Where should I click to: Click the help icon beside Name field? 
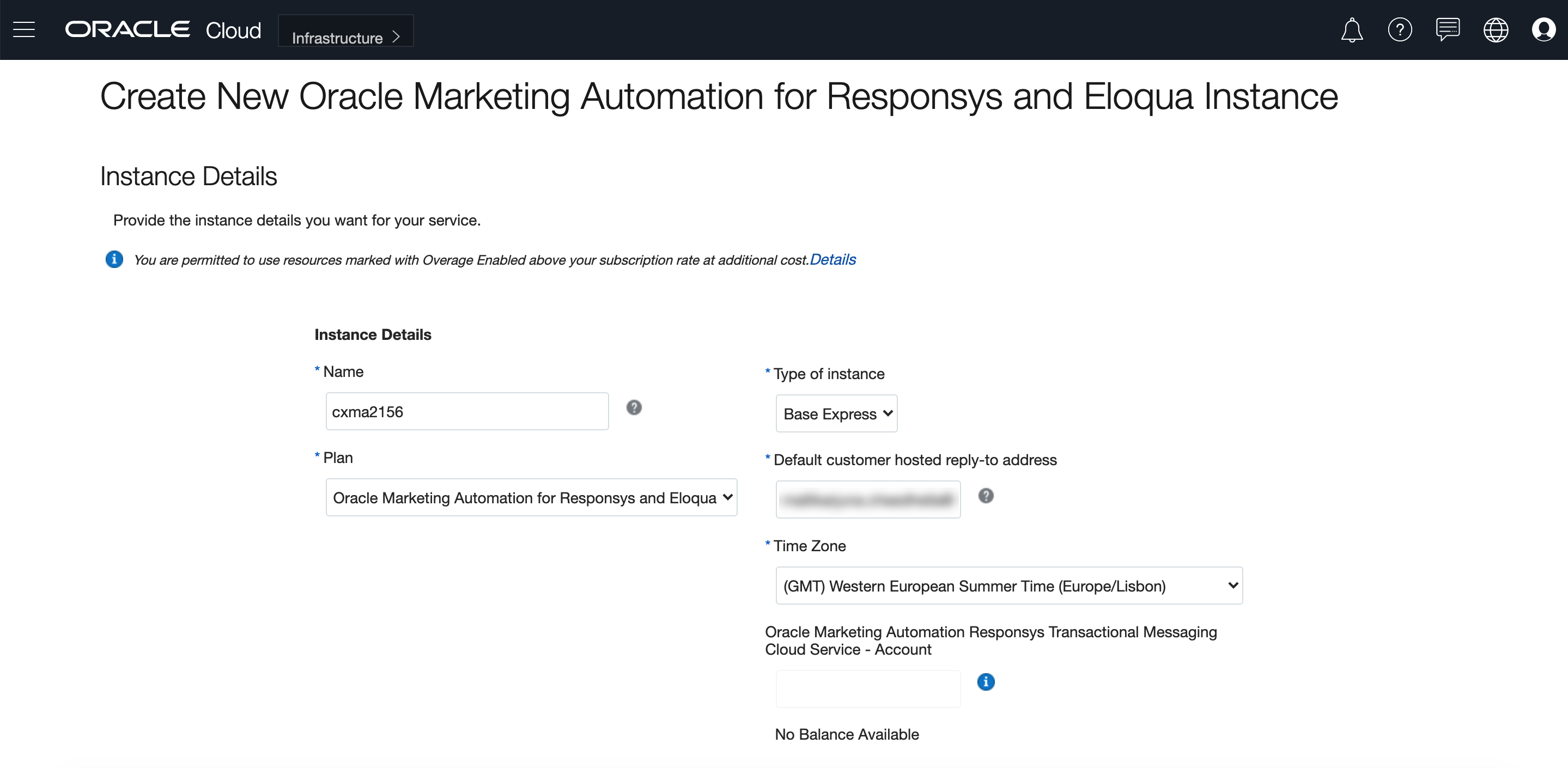[634, 408]
